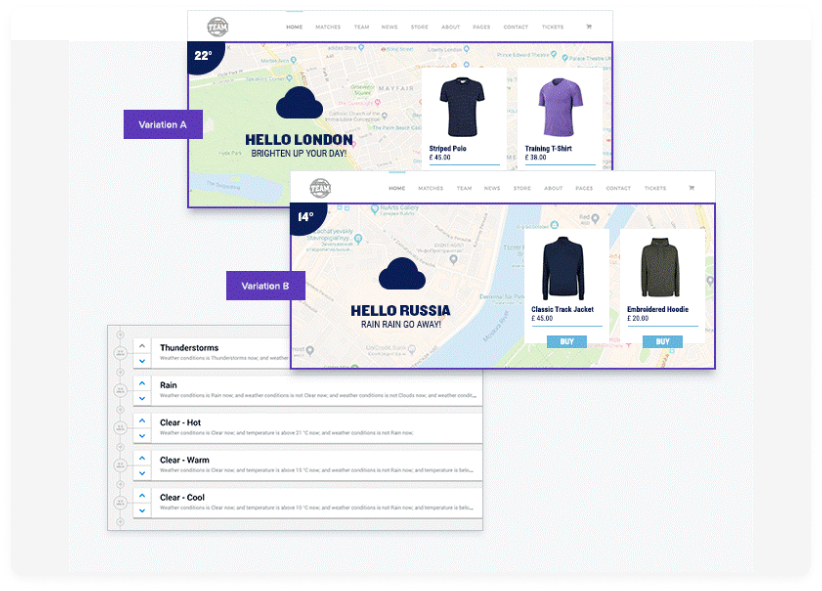Open HOME in Variation A navbar
This screenshot has height=591, width=822.
point(295,27)
